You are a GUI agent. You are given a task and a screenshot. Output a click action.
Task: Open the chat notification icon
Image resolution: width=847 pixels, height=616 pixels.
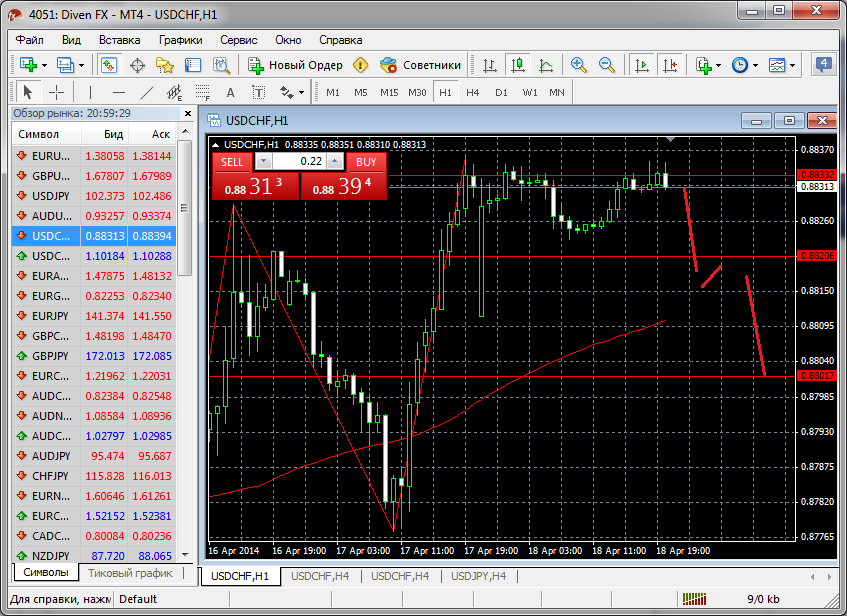pyautogui.click(x=824, y=65)
